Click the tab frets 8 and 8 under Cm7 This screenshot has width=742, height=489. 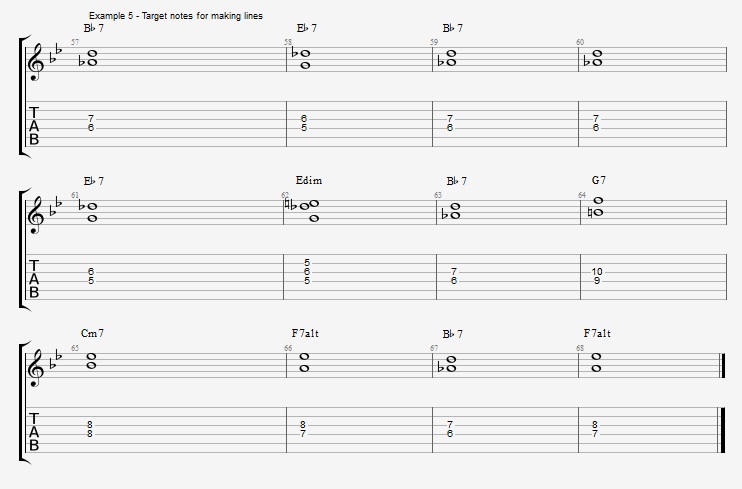click(x=91, y=429)
